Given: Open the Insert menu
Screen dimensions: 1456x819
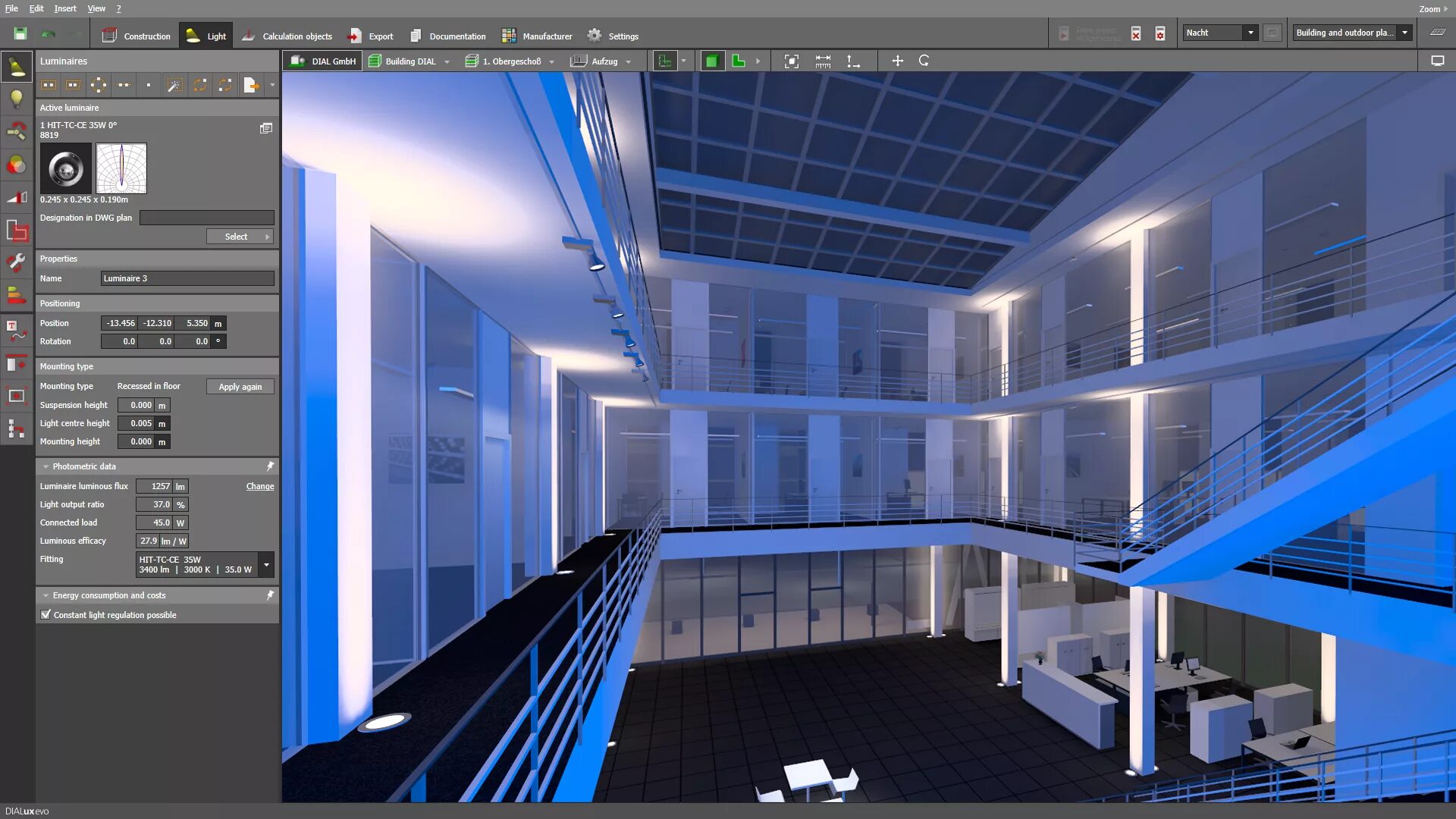Looking at the screenshot, I should pos(64,8).
